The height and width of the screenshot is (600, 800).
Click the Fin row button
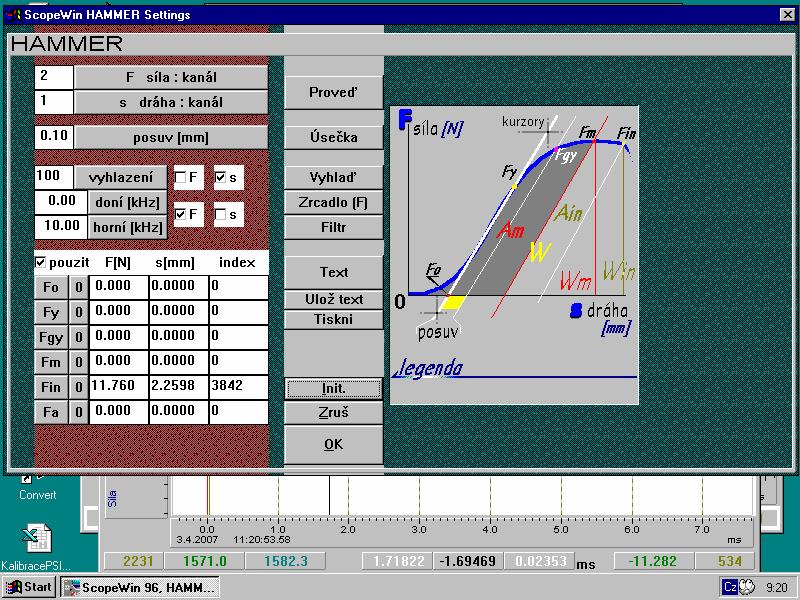pos(51,387)
